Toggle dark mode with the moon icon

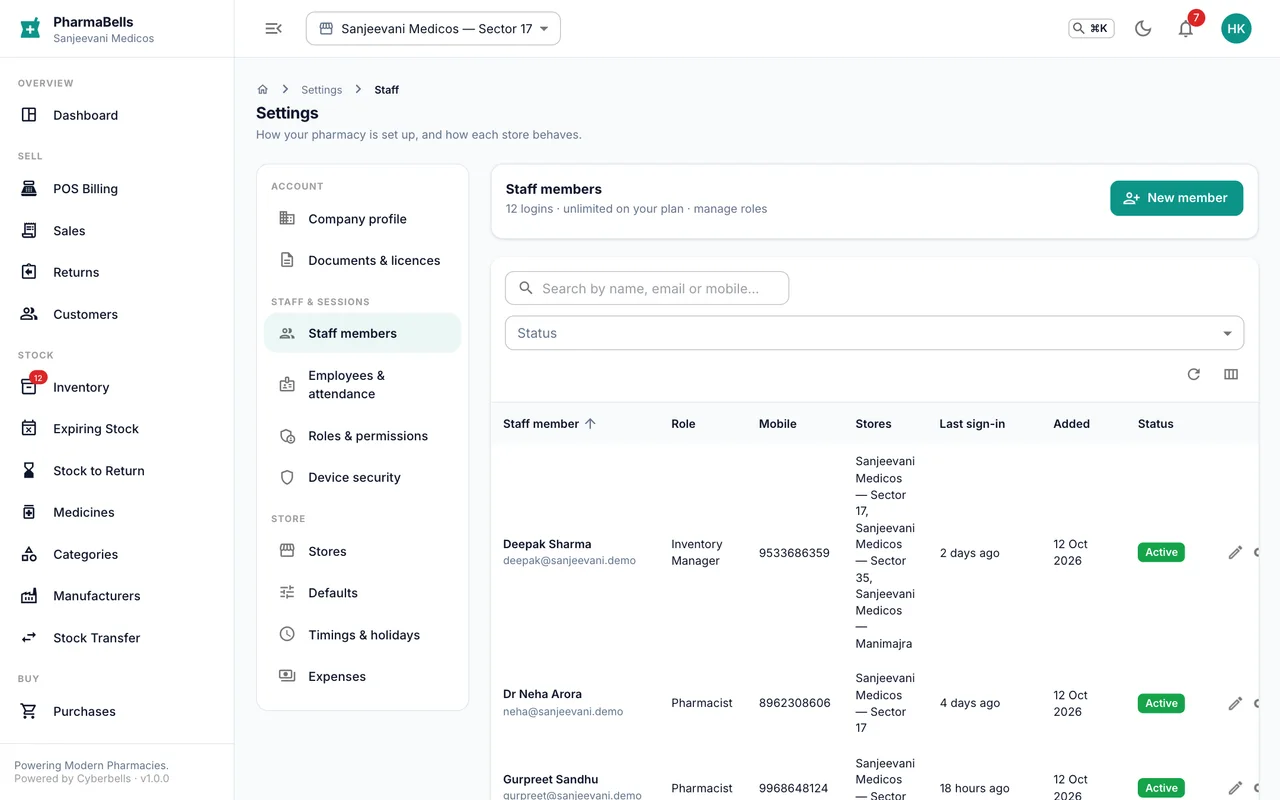coord(1143,29)
